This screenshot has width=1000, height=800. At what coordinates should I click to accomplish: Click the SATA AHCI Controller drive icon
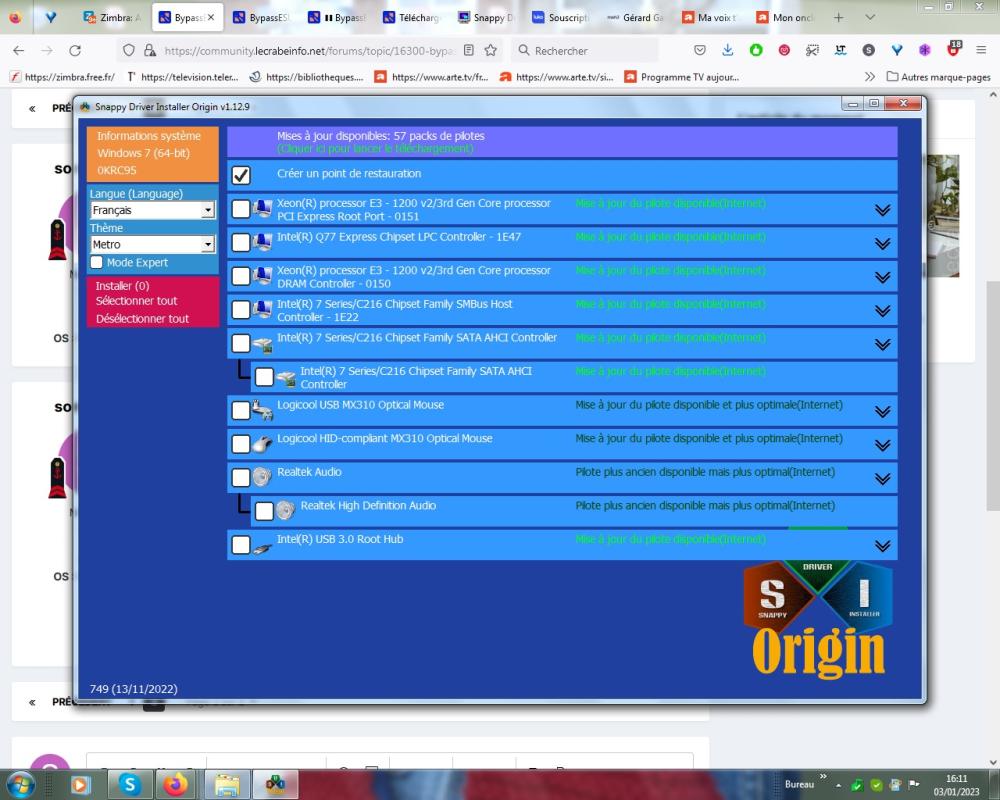(263, 345)
